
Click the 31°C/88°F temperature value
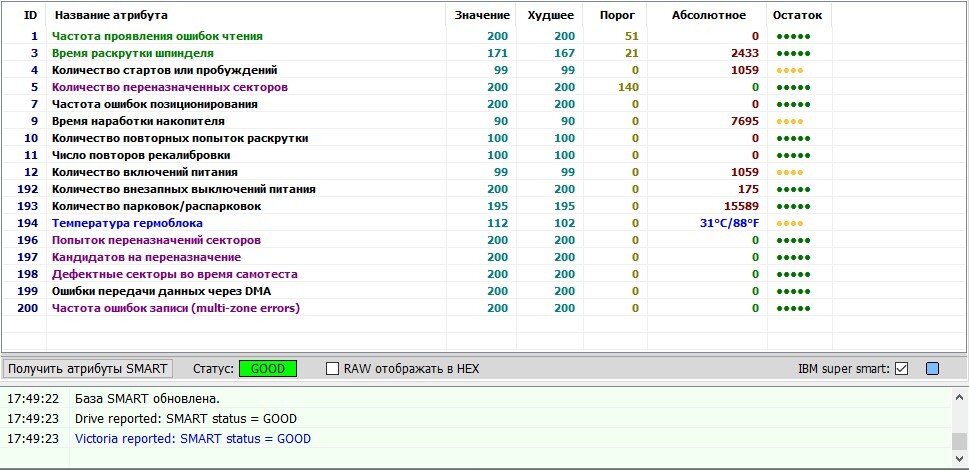pyautogui.click(x=729, y=223)
